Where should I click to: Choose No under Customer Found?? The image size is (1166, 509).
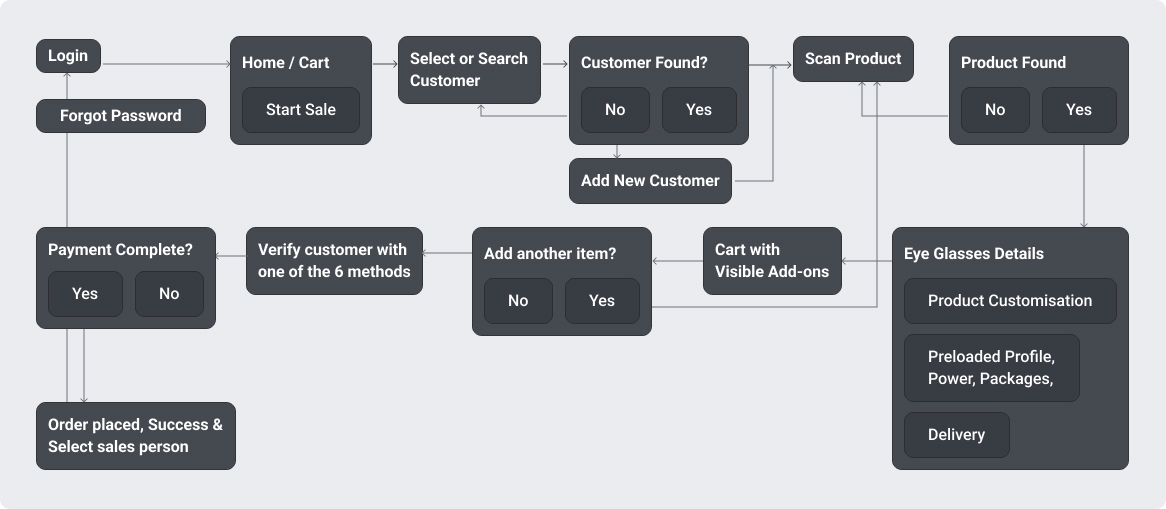[x=615, y=110]
